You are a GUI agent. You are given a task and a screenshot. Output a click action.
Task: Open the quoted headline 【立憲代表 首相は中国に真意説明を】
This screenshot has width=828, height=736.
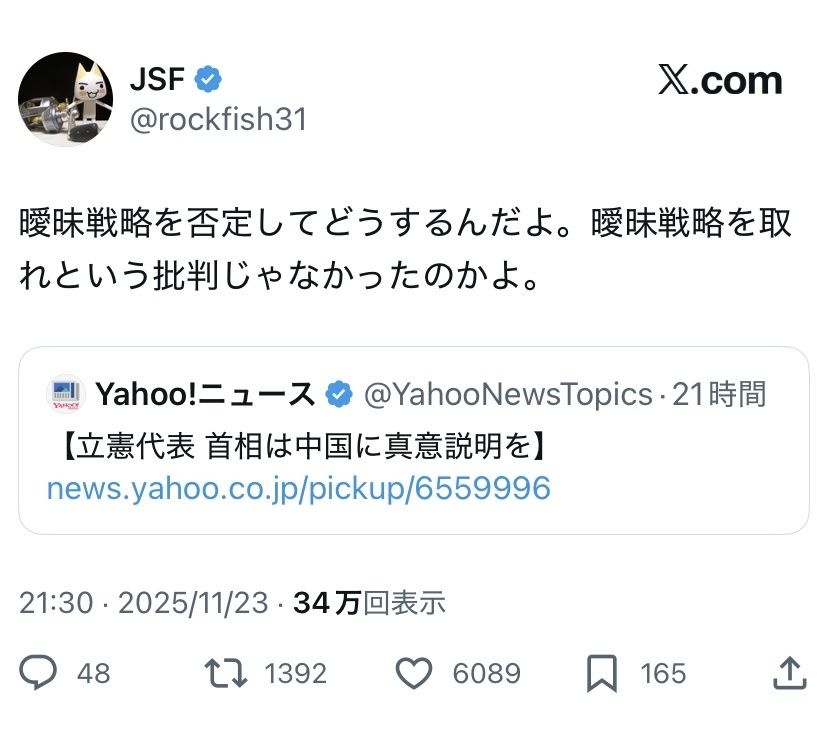pyautogui.click(x=297, y=445)
